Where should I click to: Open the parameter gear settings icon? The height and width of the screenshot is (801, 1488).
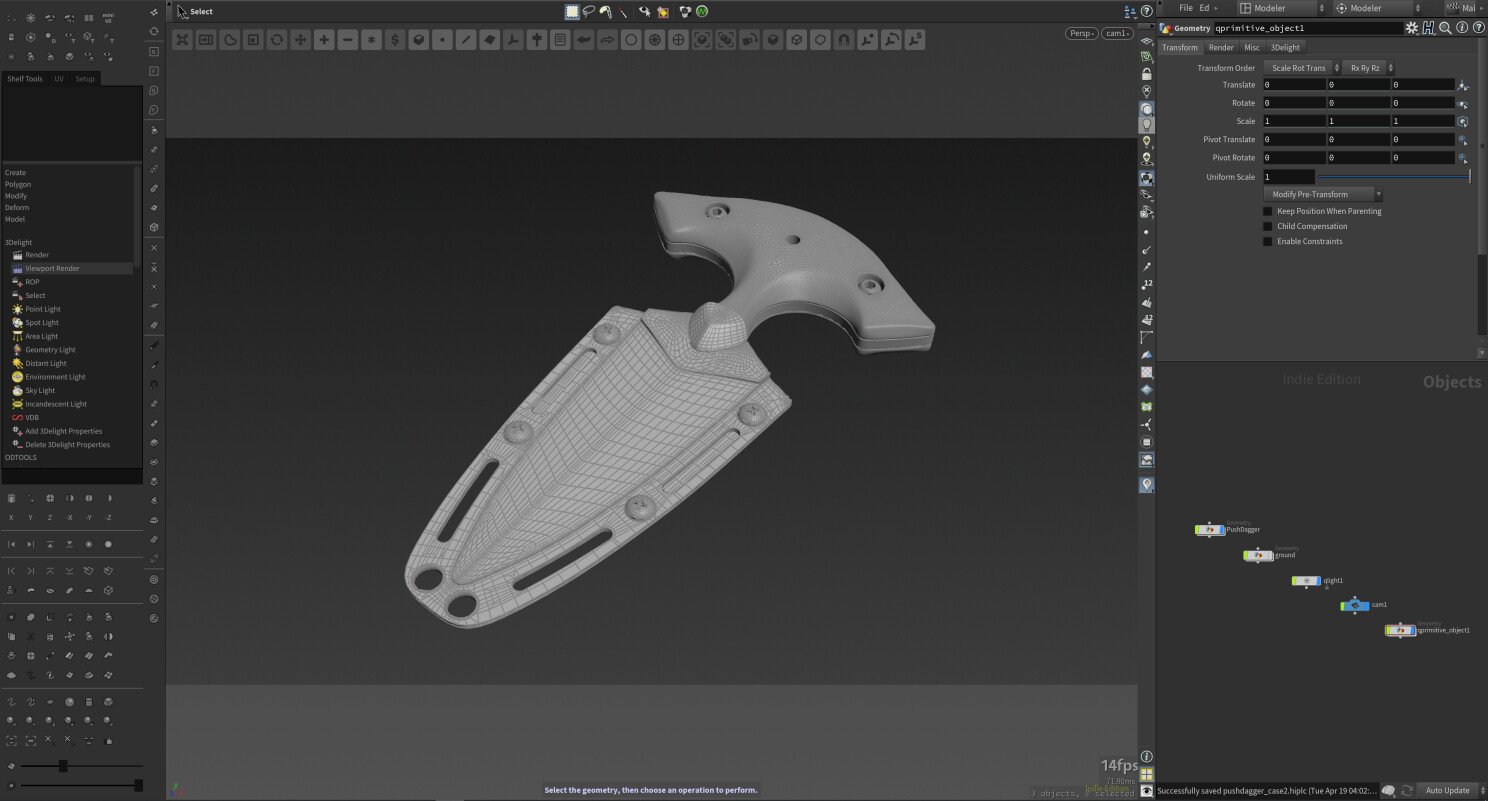[x=1412, y=28]
